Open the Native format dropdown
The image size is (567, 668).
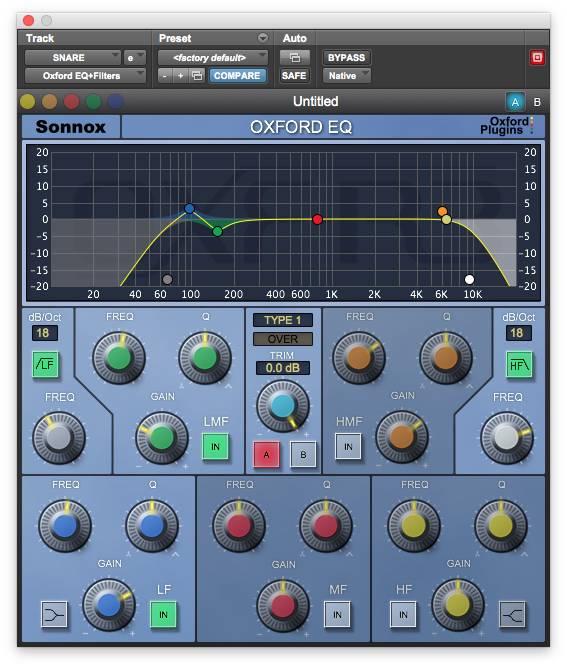347,76
